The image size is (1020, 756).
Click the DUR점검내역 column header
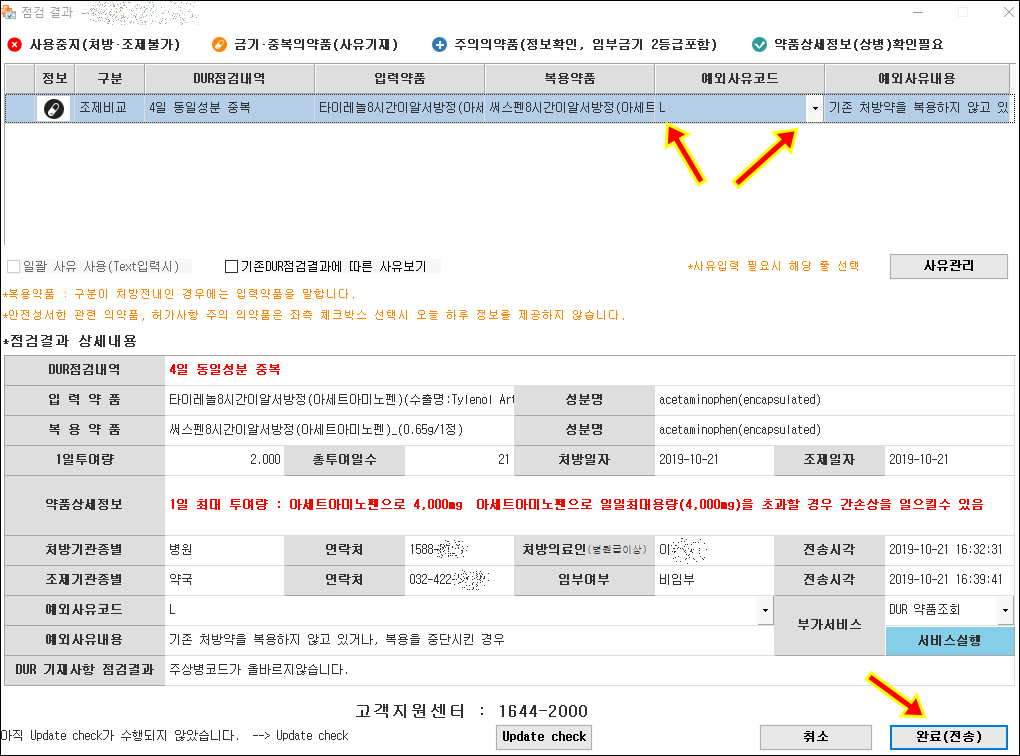(x=229, y=78)
